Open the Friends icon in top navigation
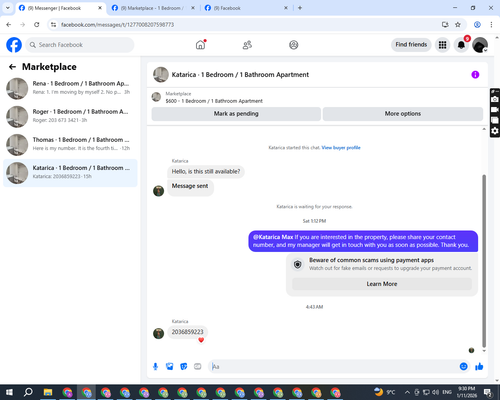Image resolution: width=500 pixels, height=400 pixels. pos(247,45)
